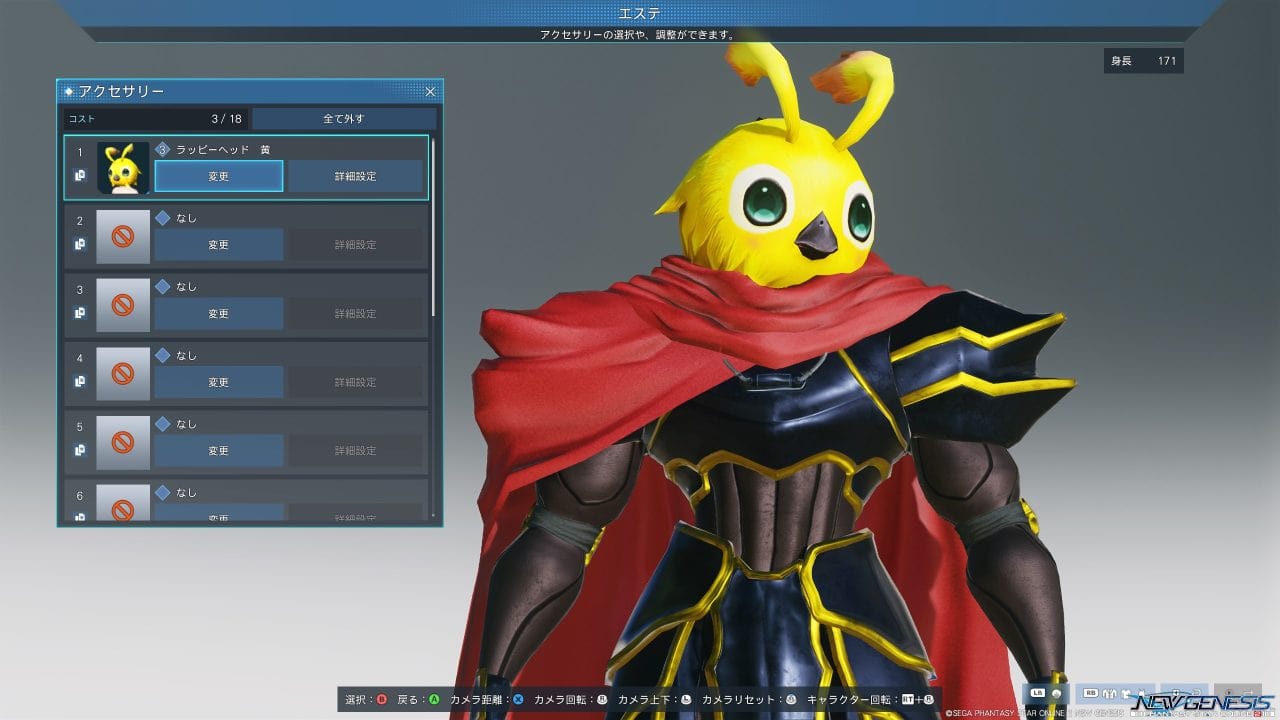Click the green A icon beside 戻る
1280x720 pixels.
pos(434,700)
